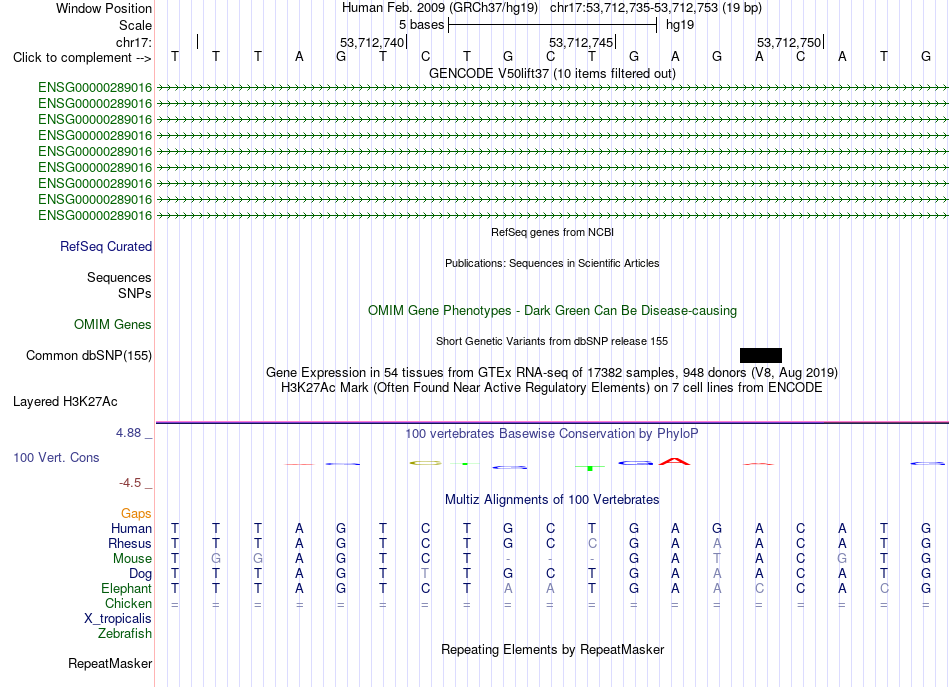
Task: Open 'Repeating Elements by RepeatMasker' track title
Action: [x=552, y=650]
